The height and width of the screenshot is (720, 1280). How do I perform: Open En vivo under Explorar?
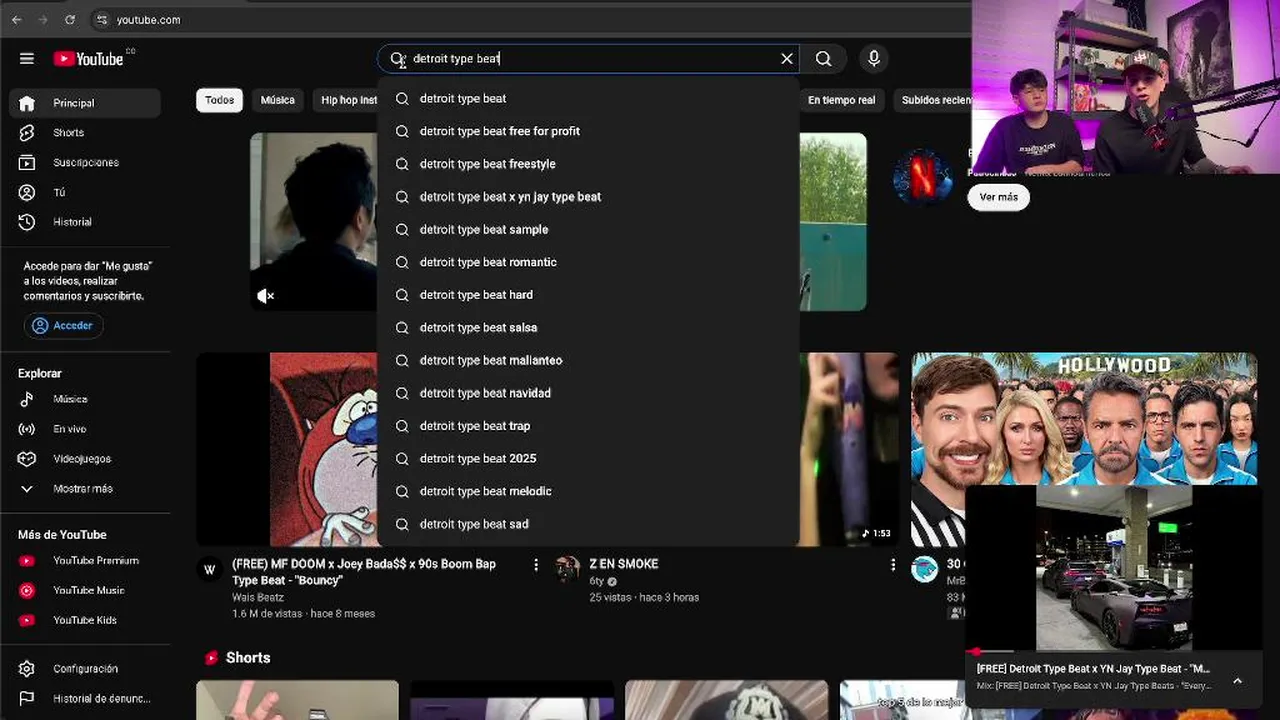pyautogui.click(x=85, y=429)
